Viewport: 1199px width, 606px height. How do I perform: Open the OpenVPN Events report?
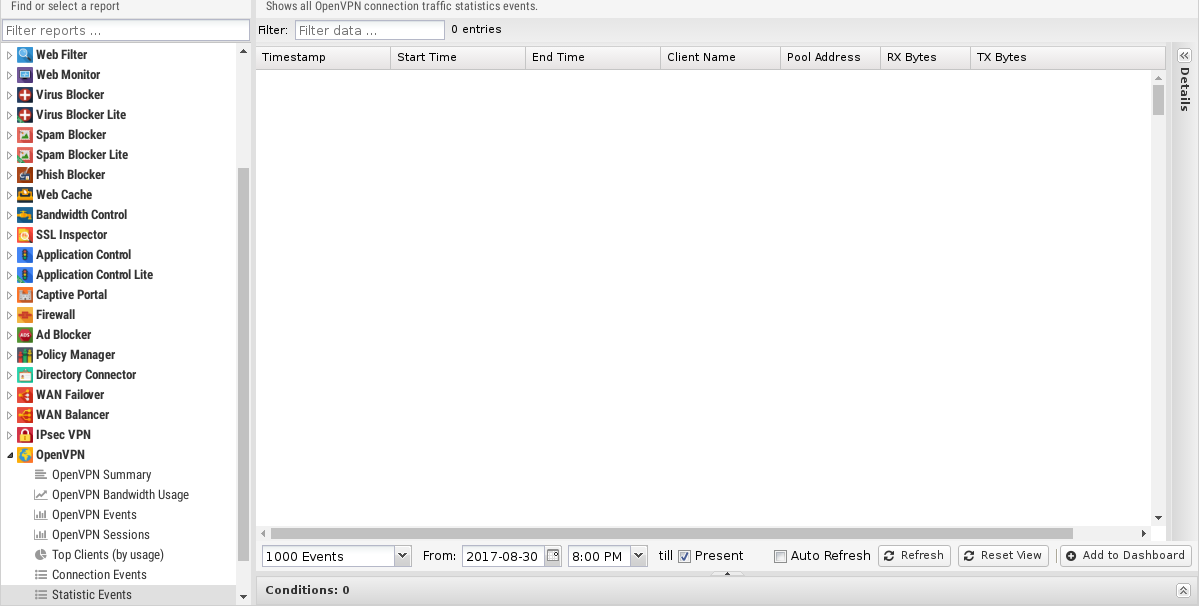pyautogui.click(x=94, y=515)
